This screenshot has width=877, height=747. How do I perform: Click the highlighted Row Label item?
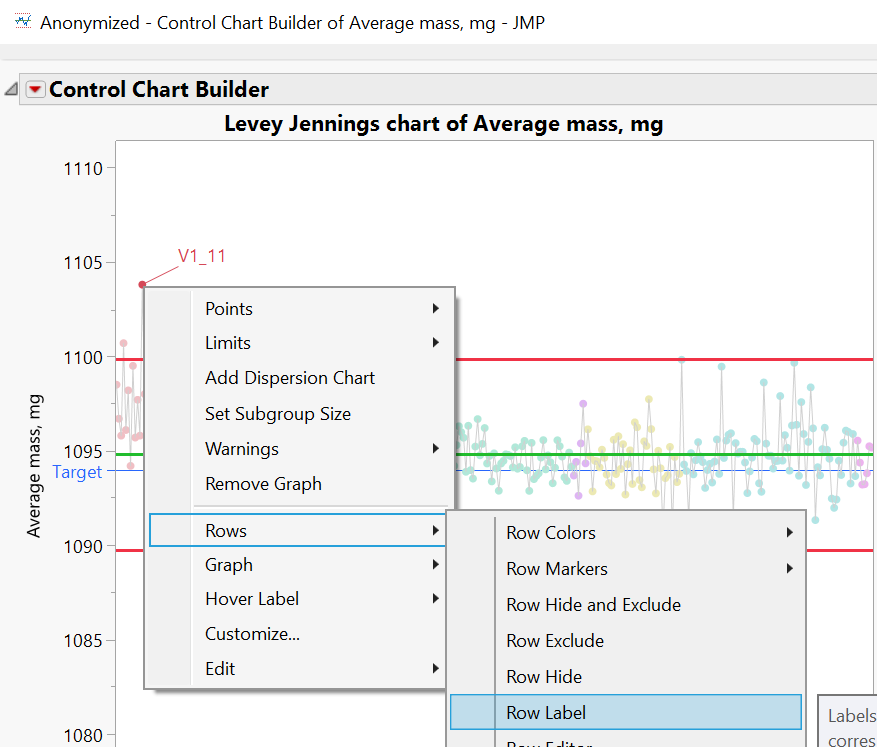point(546,713)
